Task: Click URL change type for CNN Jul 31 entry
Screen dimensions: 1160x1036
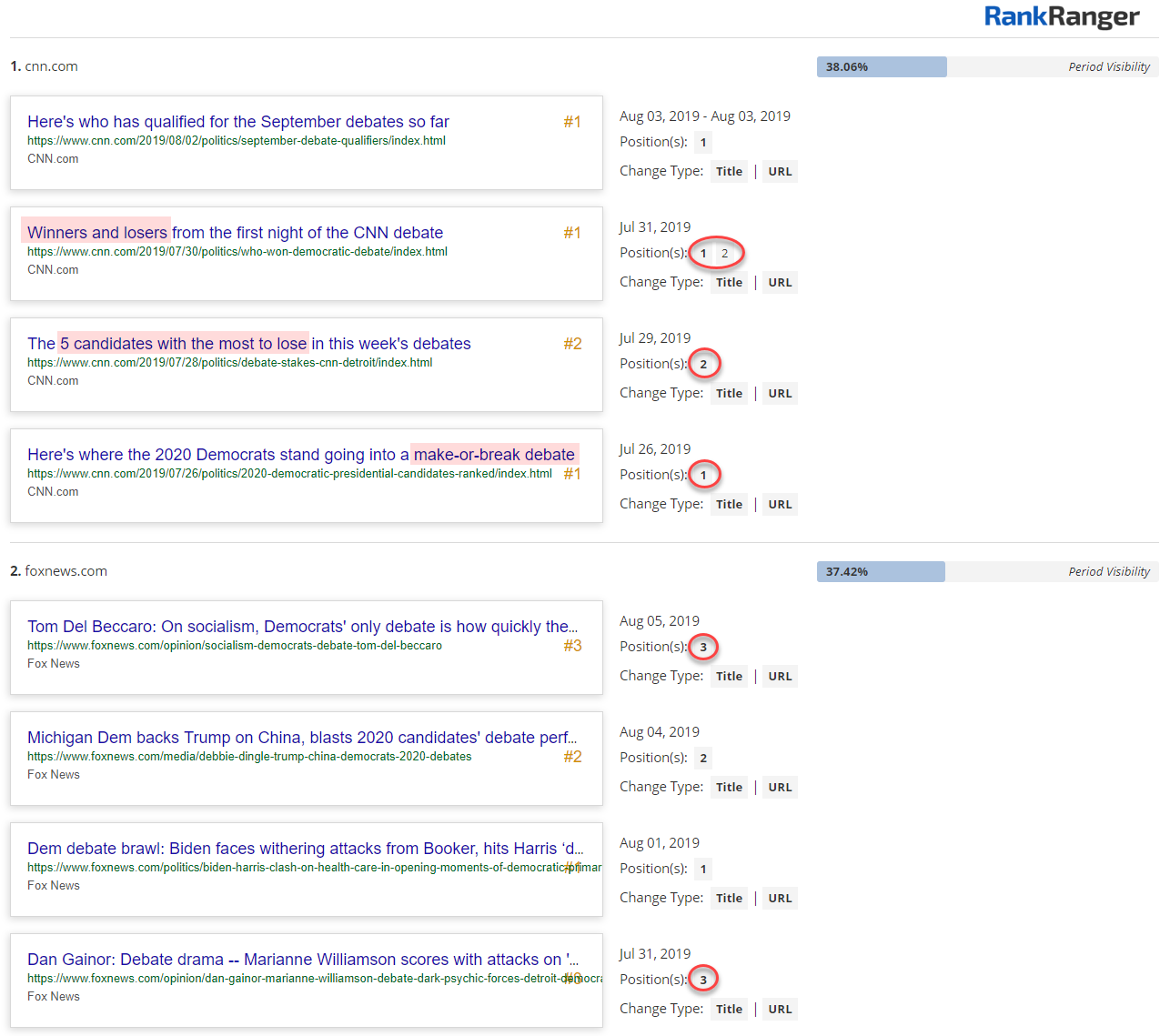Action: [x=780, y=282]
